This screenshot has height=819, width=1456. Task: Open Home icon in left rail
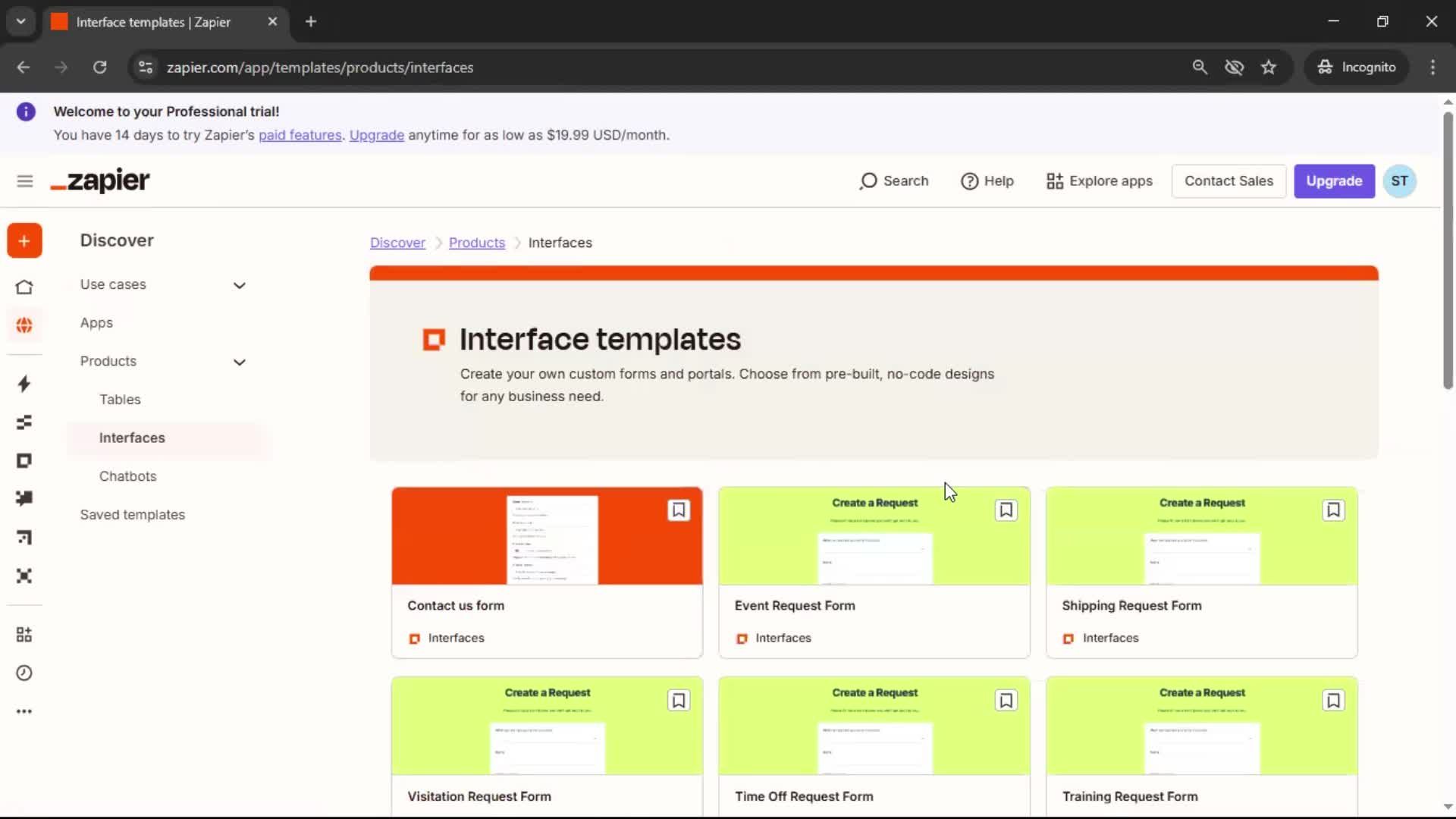[24, 287]
